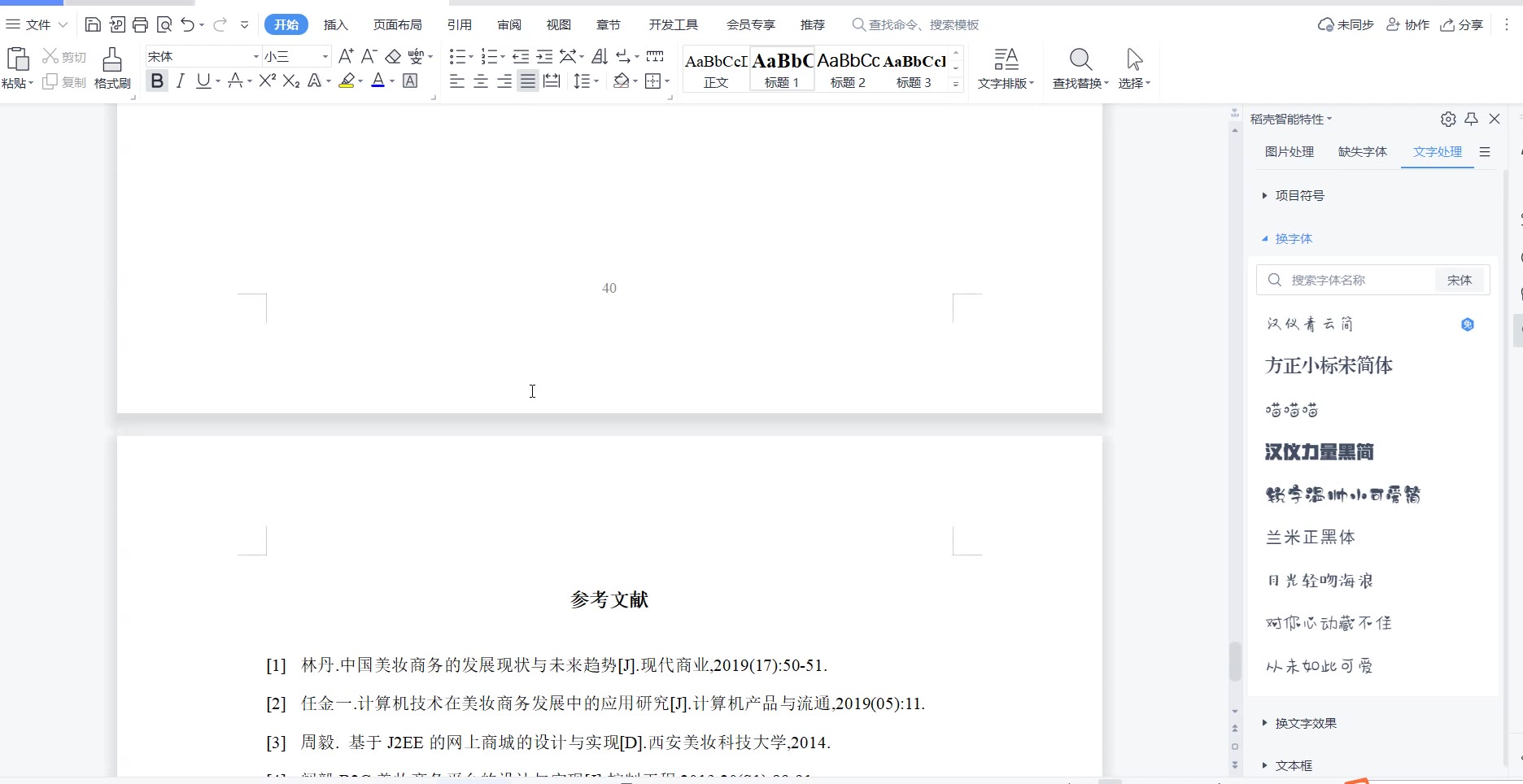The height and width of the screenshot is (784, 1523).
Task: Apply paragraph shading fill color
Action: click(x=622, y=81)
